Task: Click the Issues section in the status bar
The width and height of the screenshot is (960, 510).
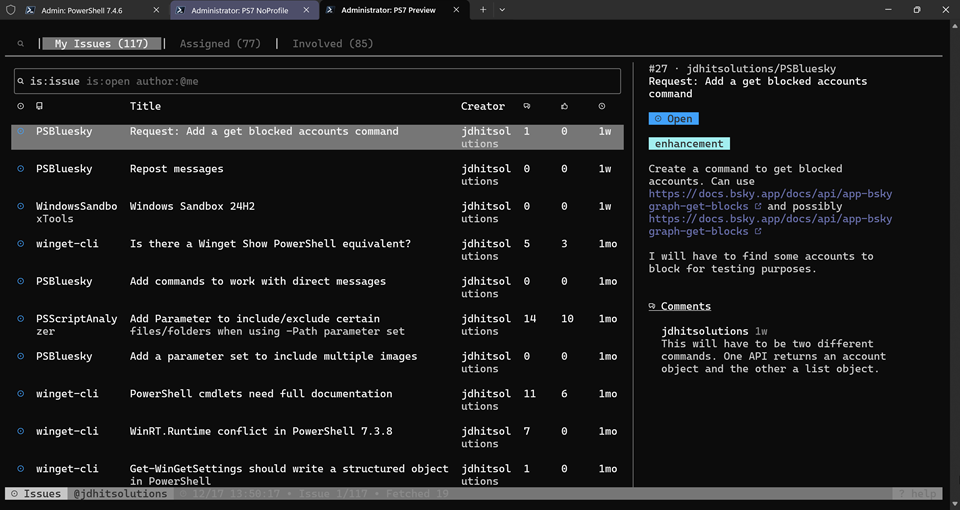Action: tap(36, 493)
